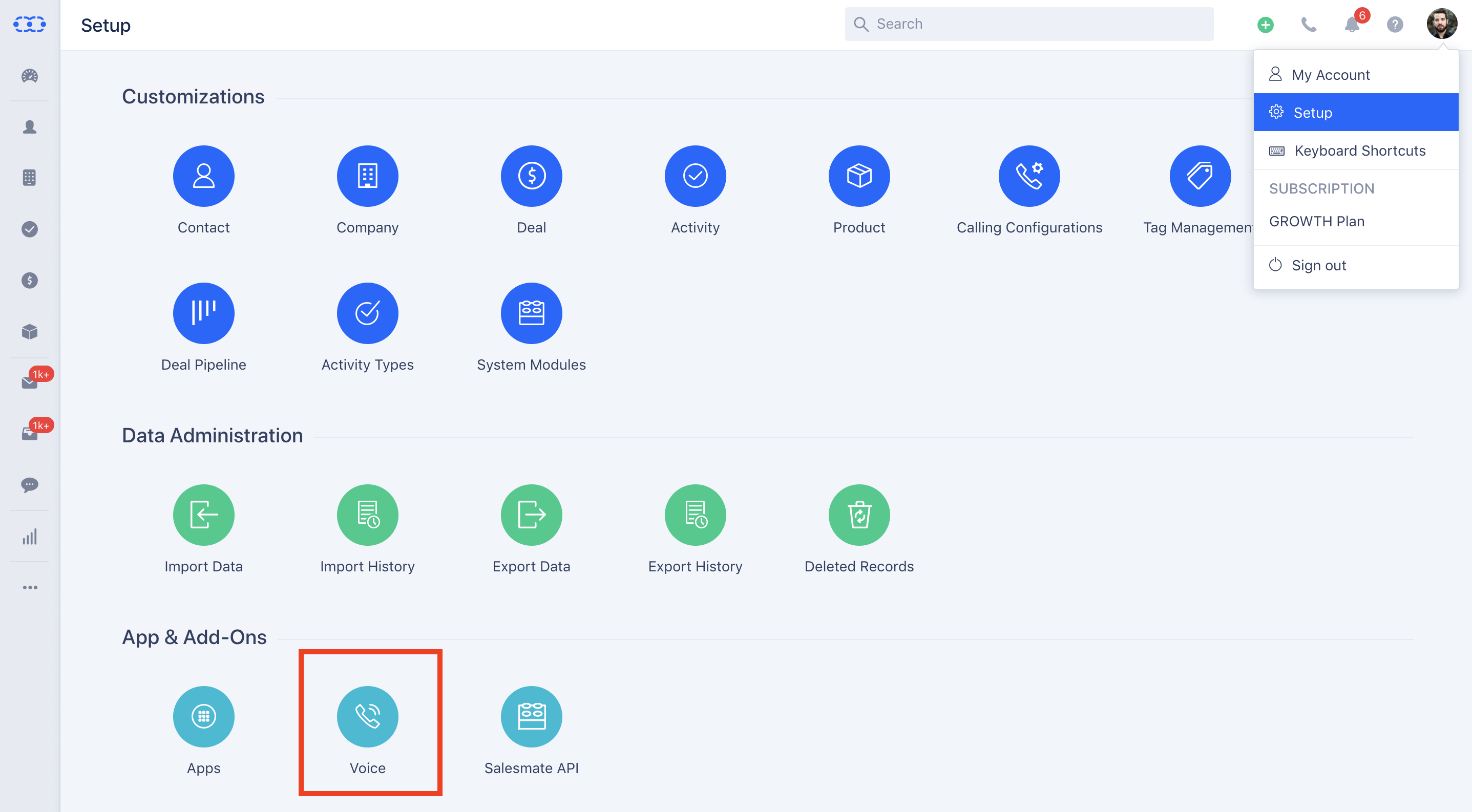
Task: Click the green add new button
Action: click(x=1265, y=25)
